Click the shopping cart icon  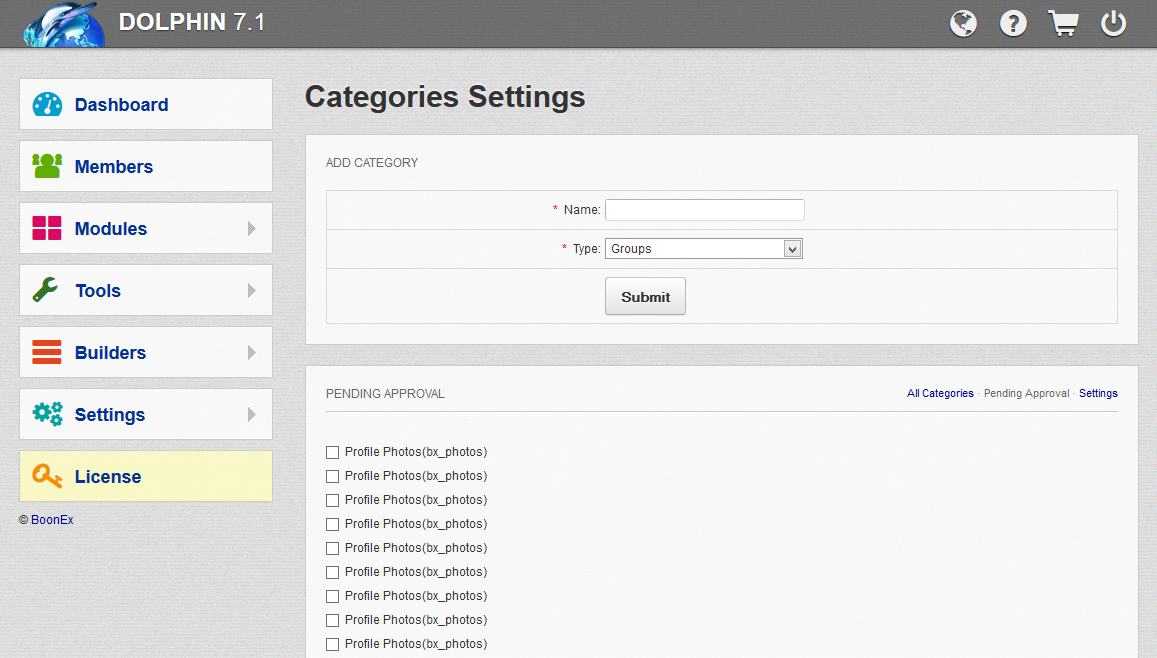click(x=1063, y=24)
